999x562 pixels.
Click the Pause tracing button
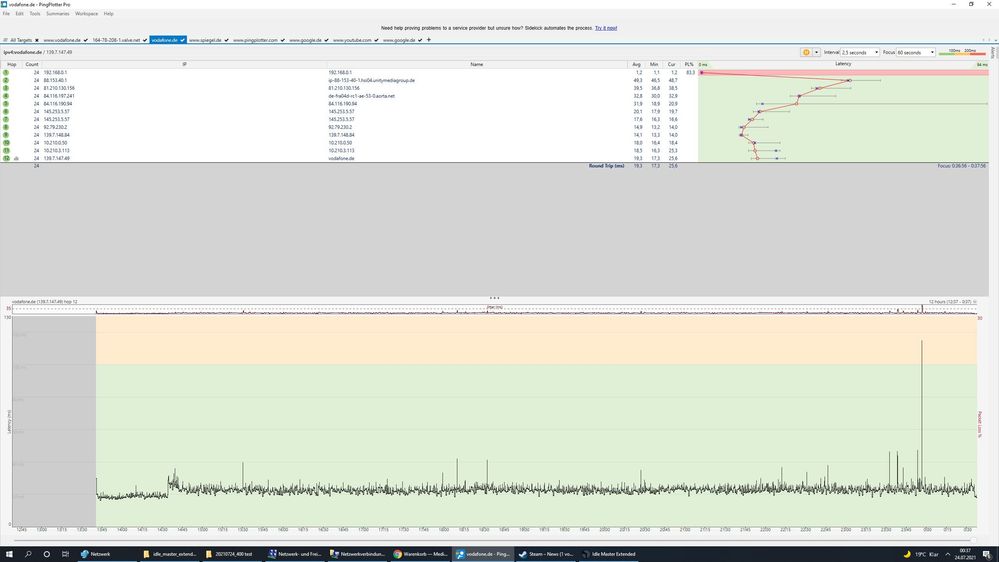click(x=806, y=52)
